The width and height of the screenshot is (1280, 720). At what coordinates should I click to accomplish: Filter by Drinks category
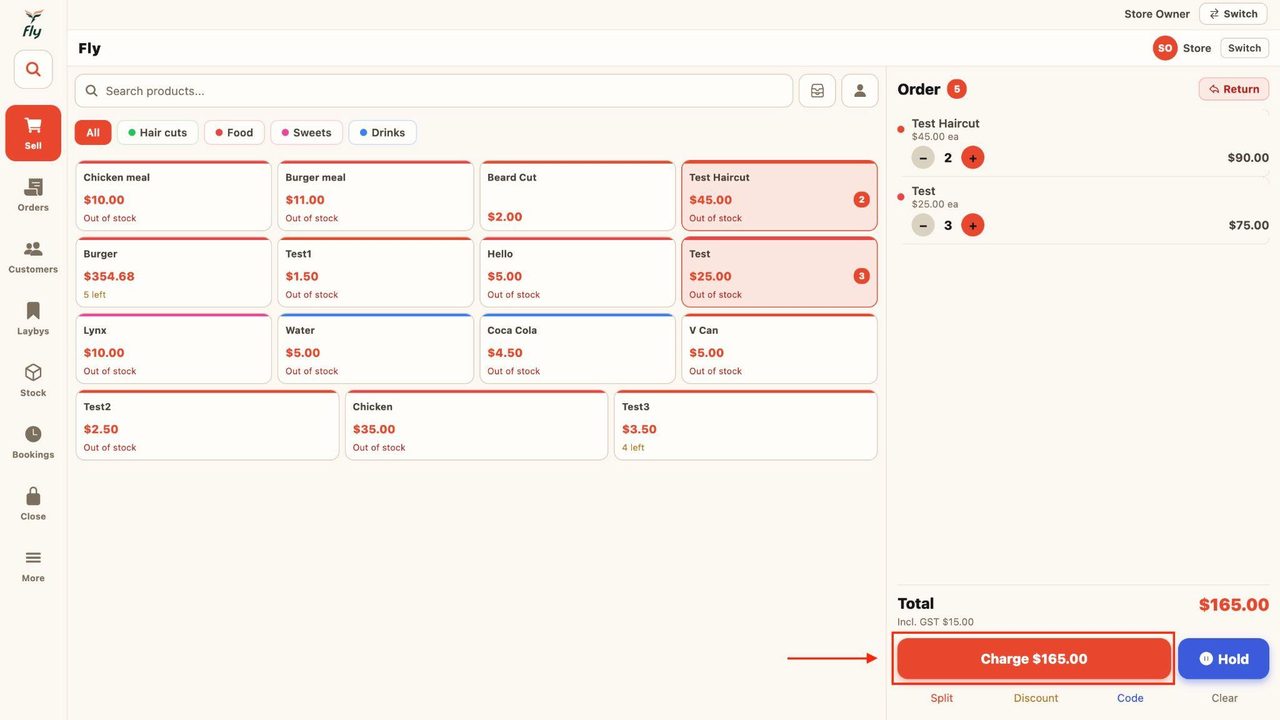[x=383, y=133]
